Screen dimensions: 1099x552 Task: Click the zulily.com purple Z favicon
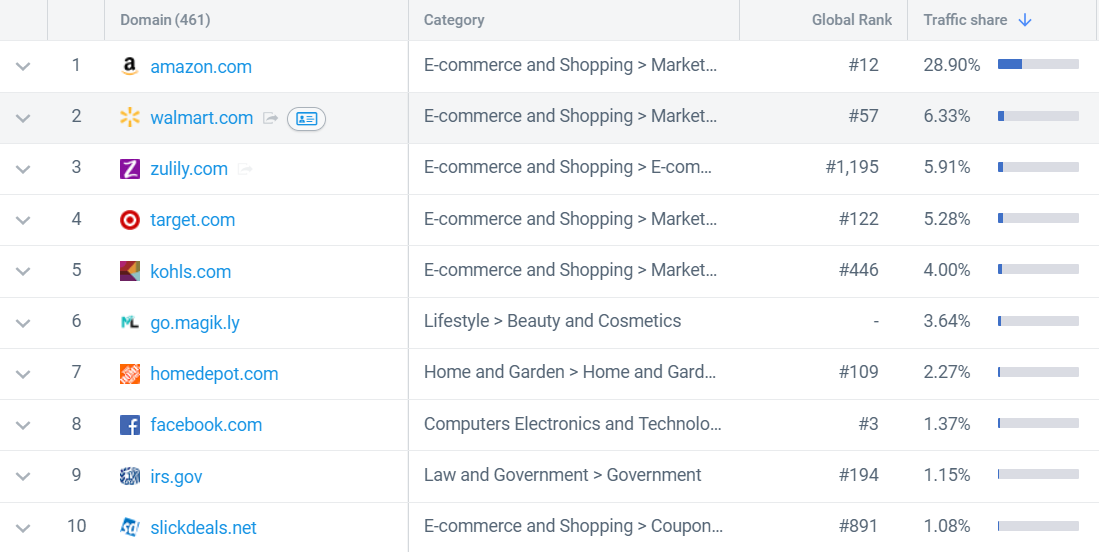point(130,169)
